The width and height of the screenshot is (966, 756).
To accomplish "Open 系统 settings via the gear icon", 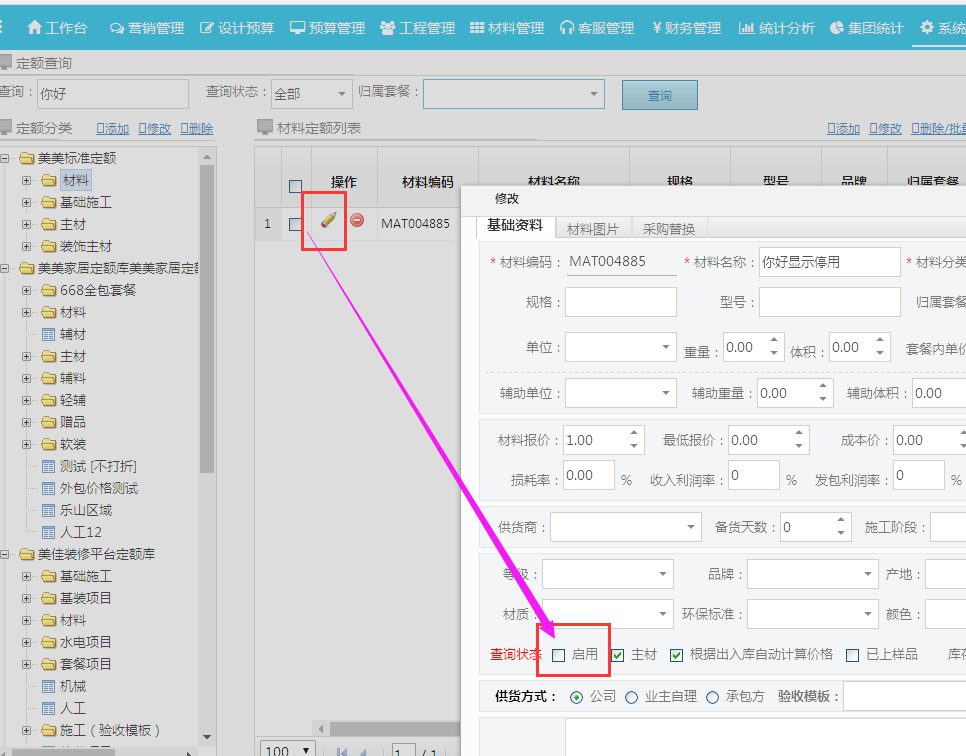I will (x=928, y=27).
